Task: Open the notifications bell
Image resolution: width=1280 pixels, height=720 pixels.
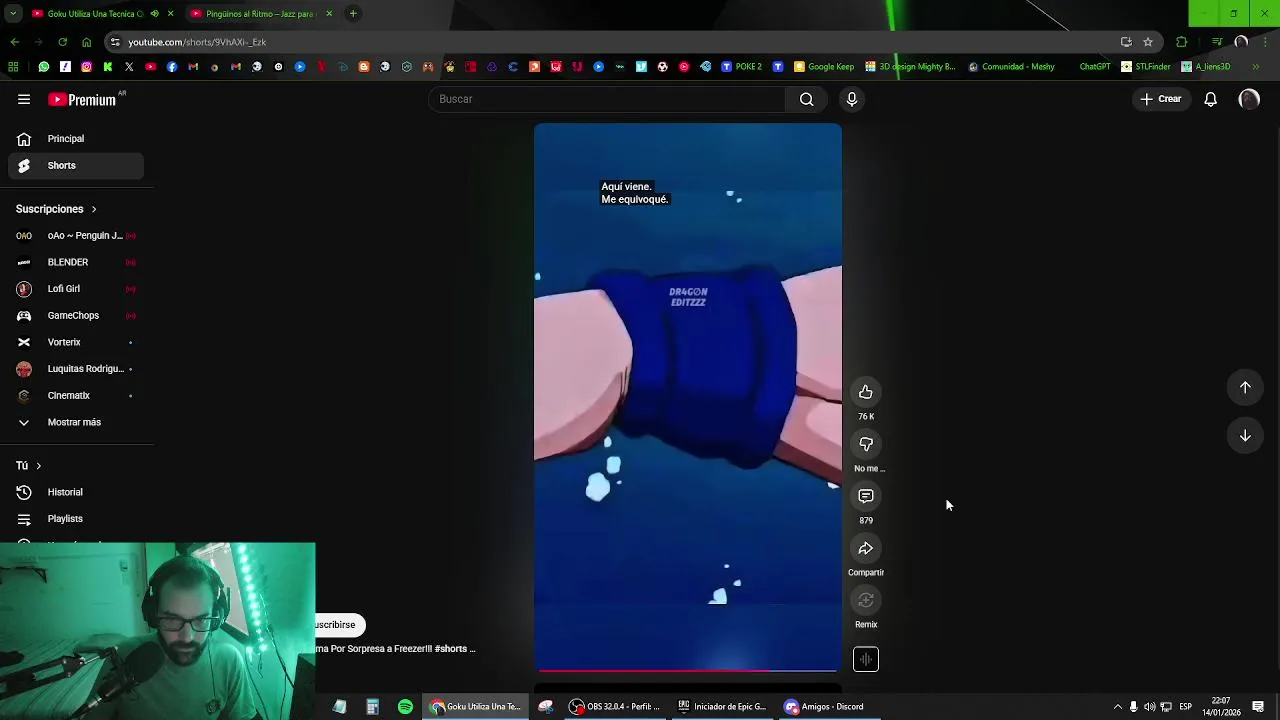Action: point(1210,99)
